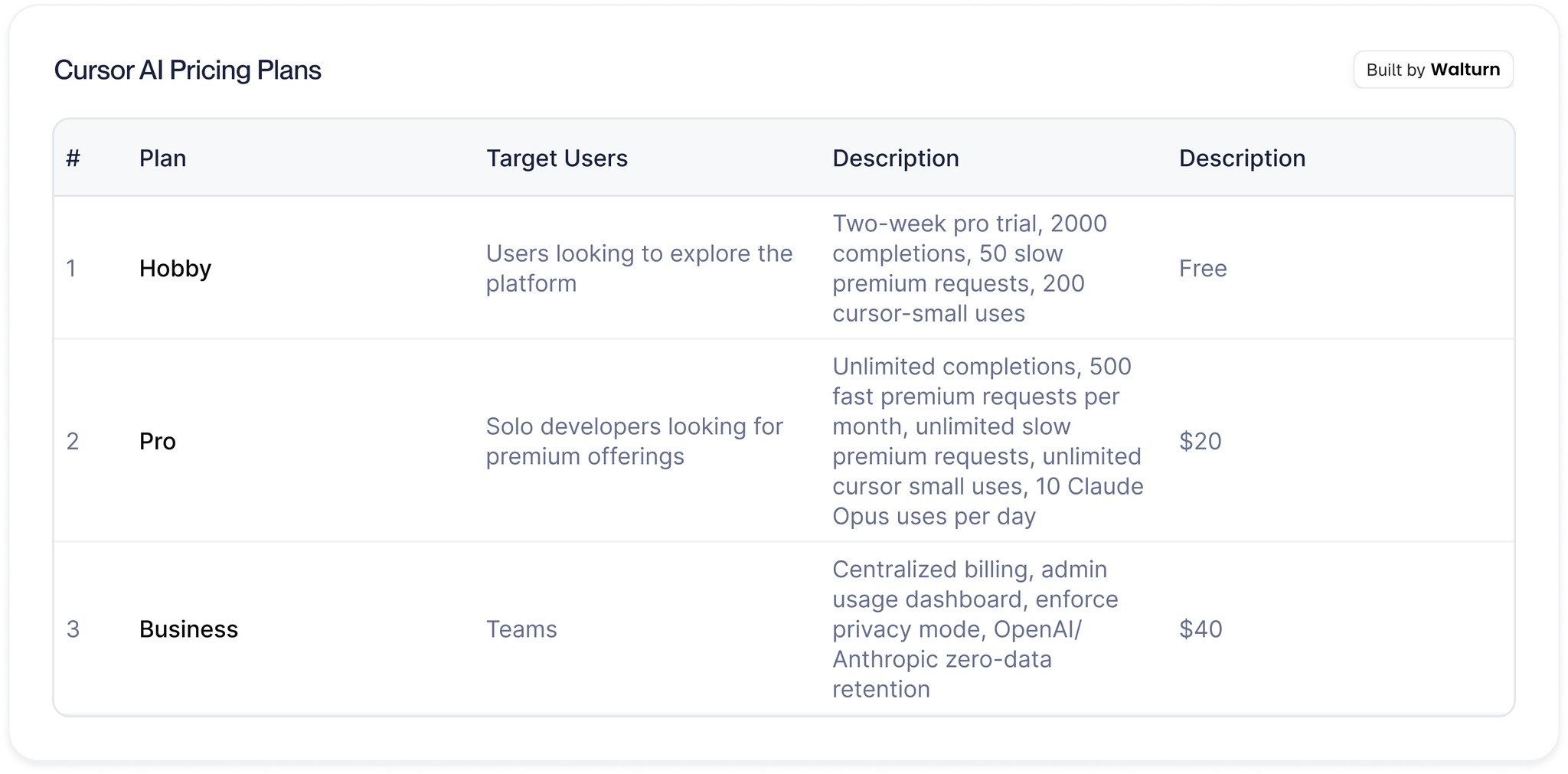Click the Centralized billing description text
This screenshot has height=774, width=1568.
(975, 629)
